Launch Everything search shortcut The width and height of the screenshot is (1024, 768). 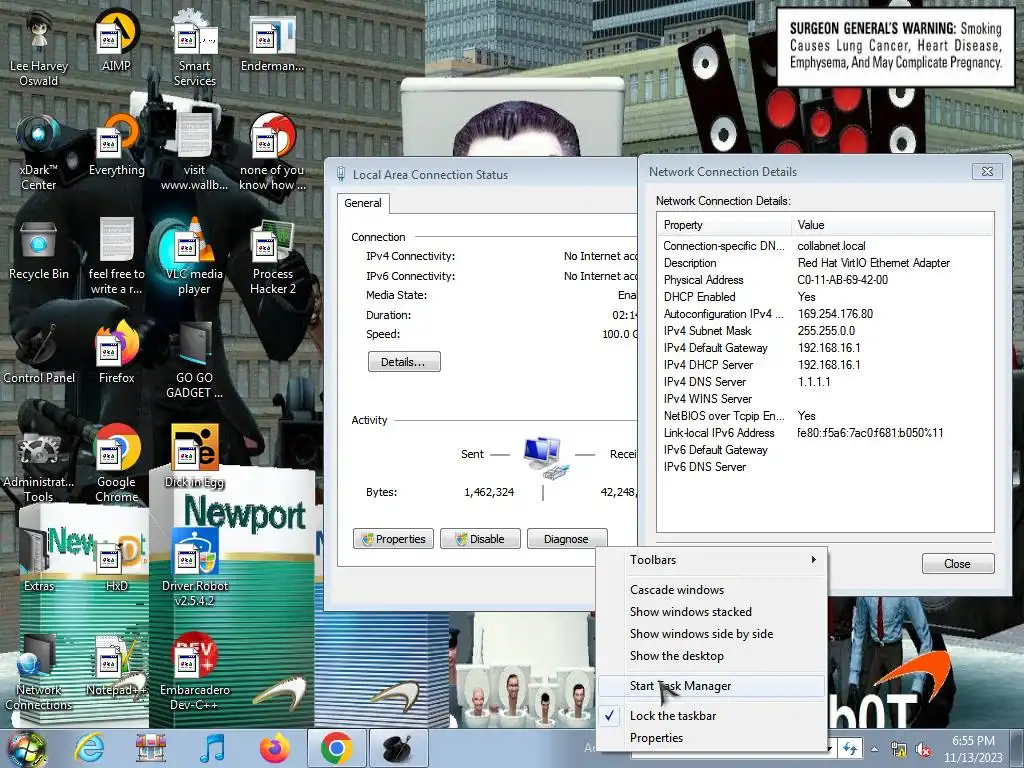point(116,145)
